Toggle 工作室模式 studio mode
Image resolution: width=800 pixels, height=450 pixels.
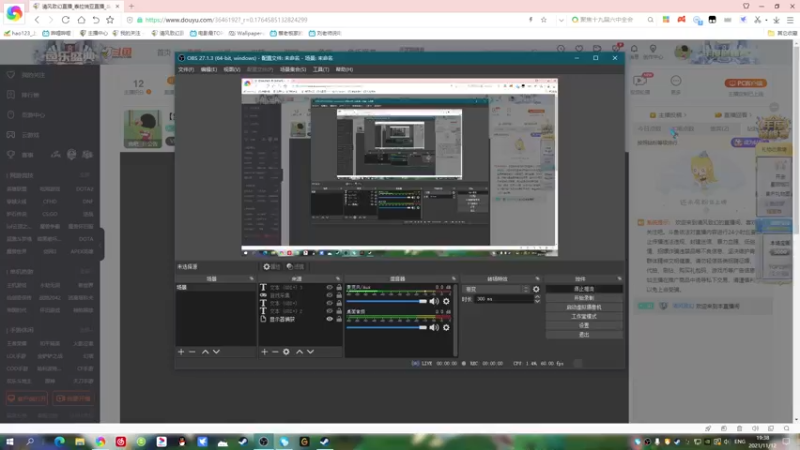(584, 316)
